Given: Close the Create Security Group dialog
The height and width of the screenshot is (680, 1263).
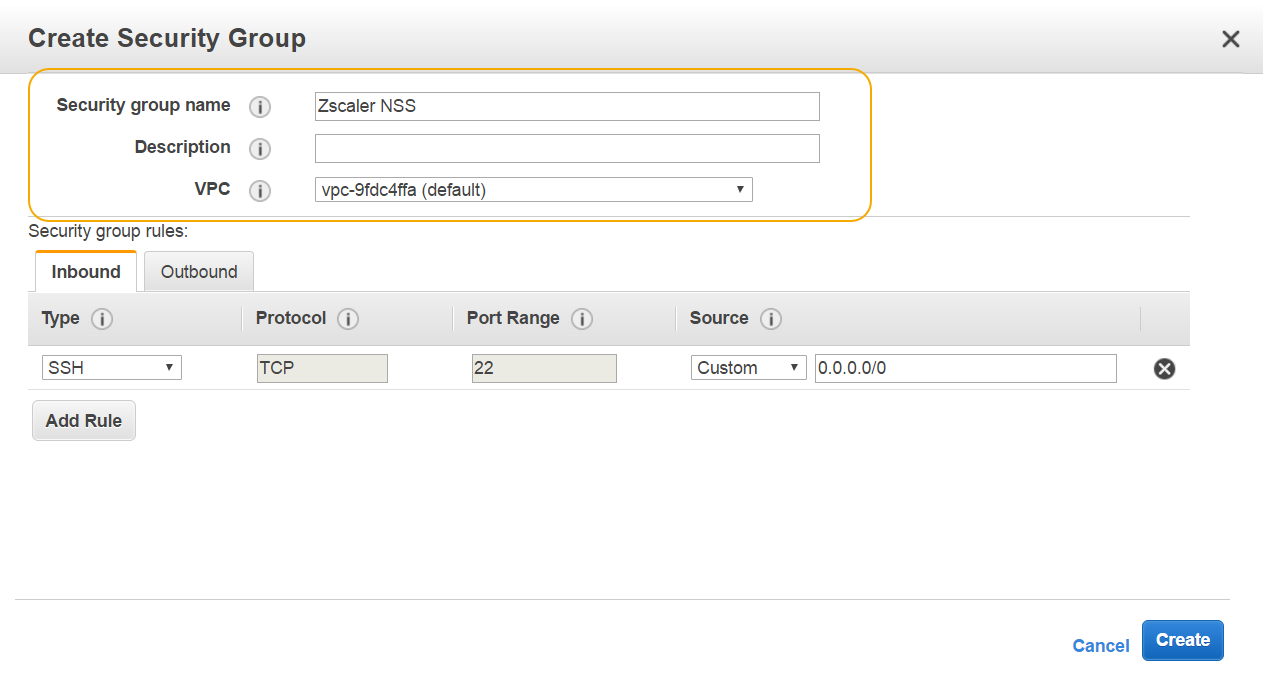Looking at the screenshot, I should pyautogui.click(x=1230, y=39).
